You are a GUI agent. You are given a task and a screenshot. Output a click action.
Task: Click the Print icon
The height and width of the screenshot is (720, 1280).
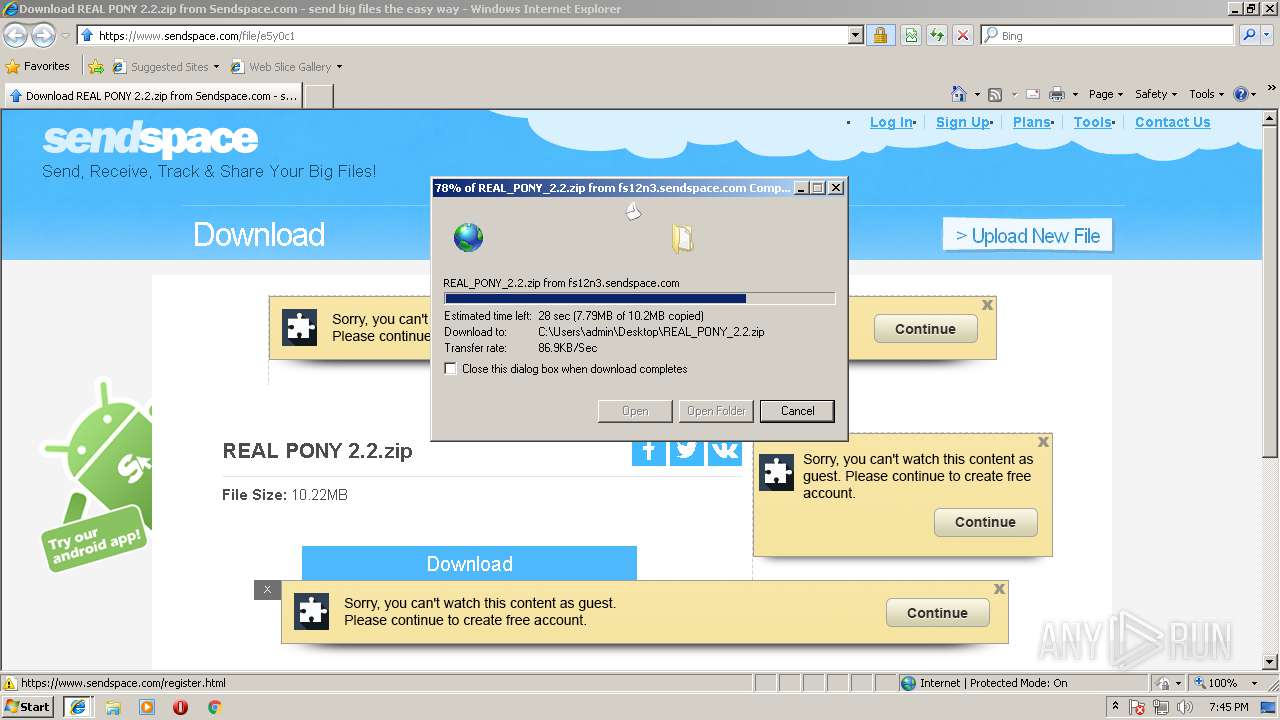(x=1057, y=94)
